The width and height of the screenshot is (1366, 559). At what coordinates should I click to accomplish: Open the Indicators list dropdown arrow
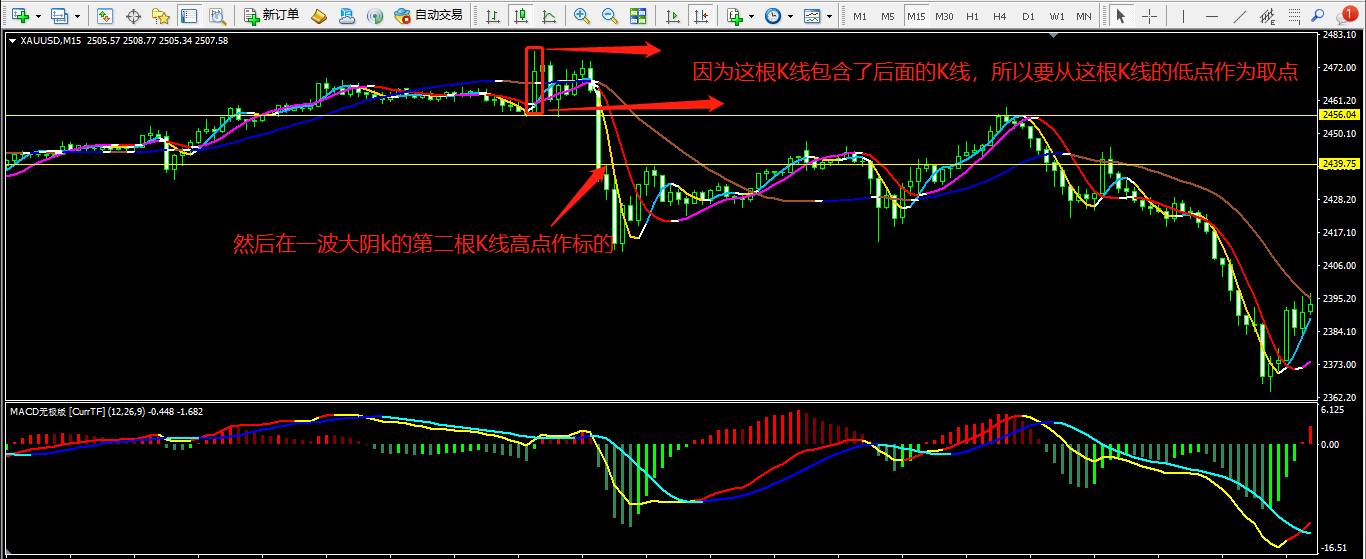[x=752, y=16]
